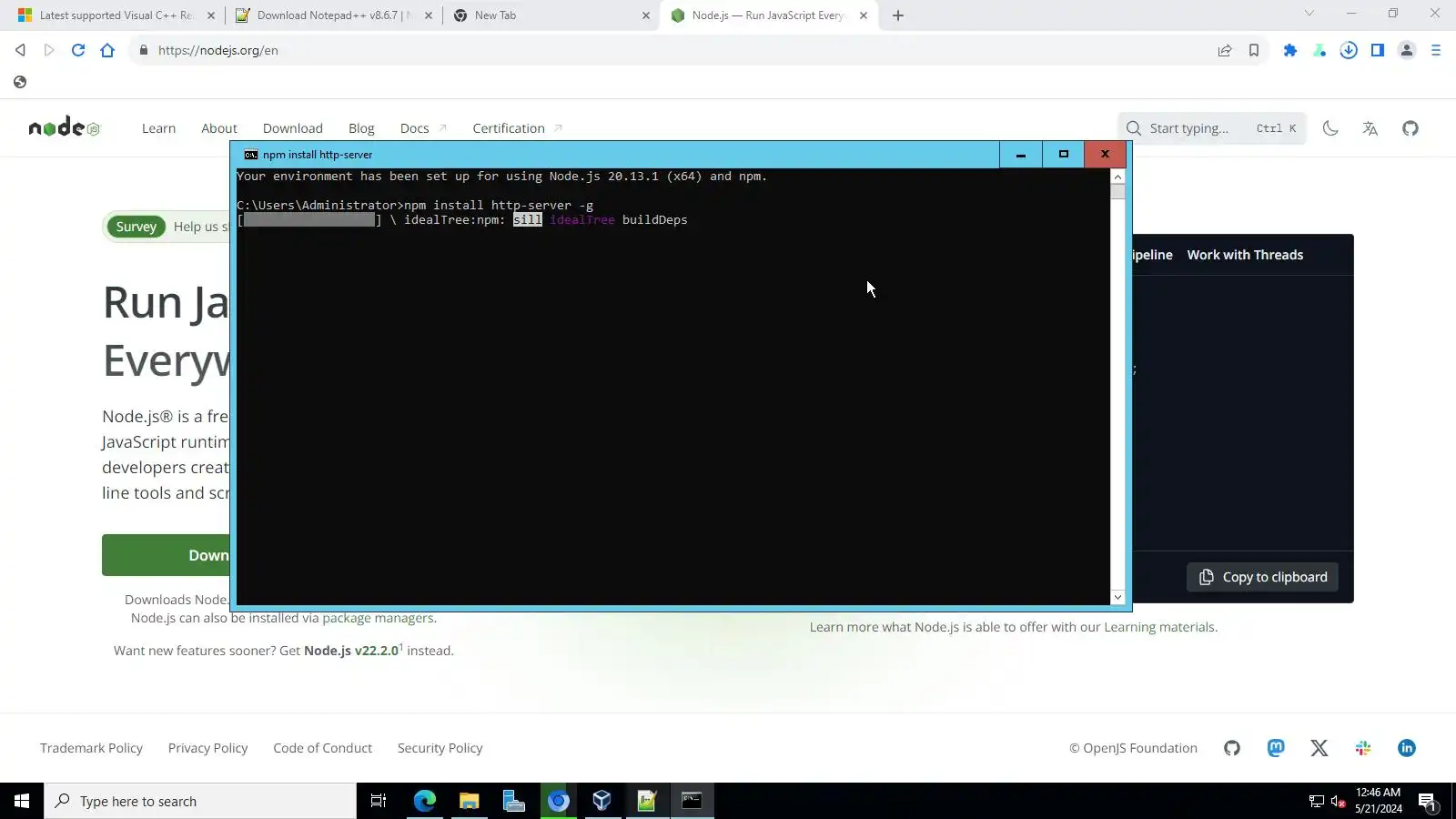1456x819 pixels.
Task: Switch to the Latest supported Visual C++ tab
Action: click(116, 15)
